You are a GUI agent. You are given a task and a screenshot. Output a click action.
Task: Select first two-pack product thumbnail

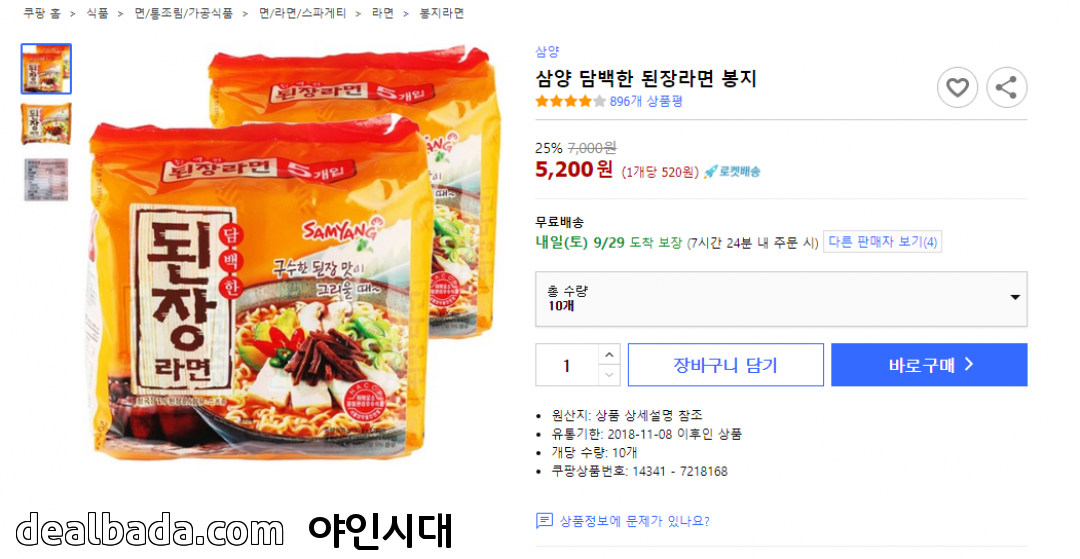coord(46,69)
